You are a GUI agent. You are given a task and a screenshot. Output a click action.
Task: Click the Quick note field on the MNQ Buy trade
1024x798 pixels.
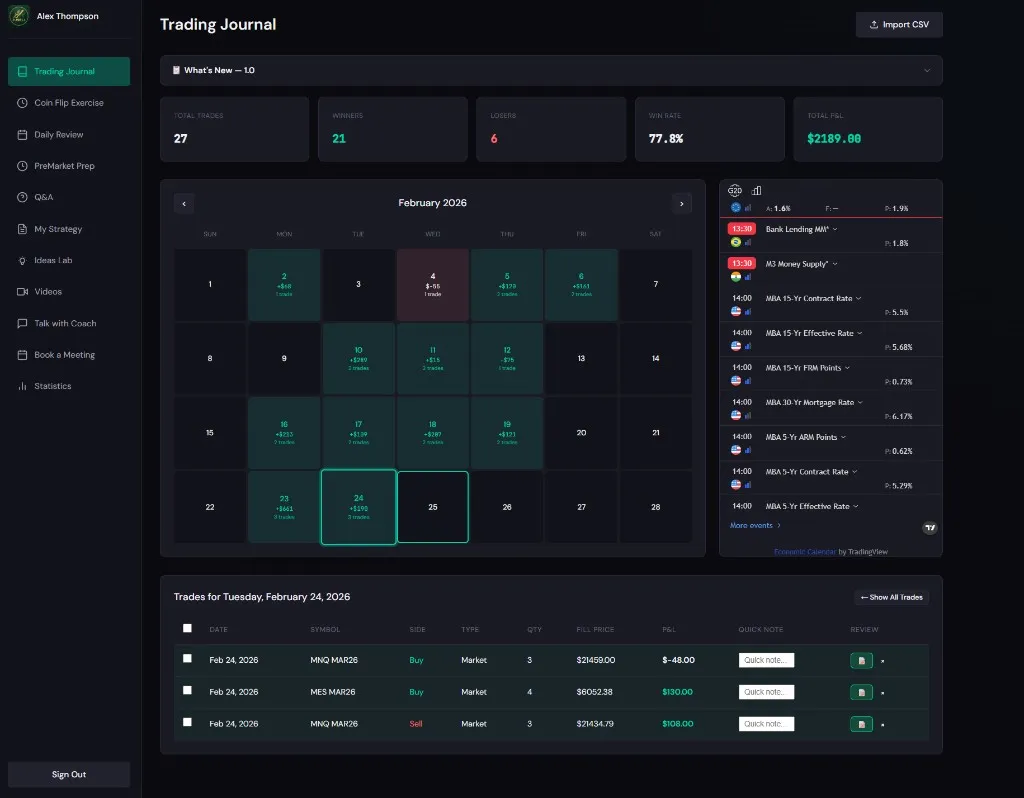[766, 659]
